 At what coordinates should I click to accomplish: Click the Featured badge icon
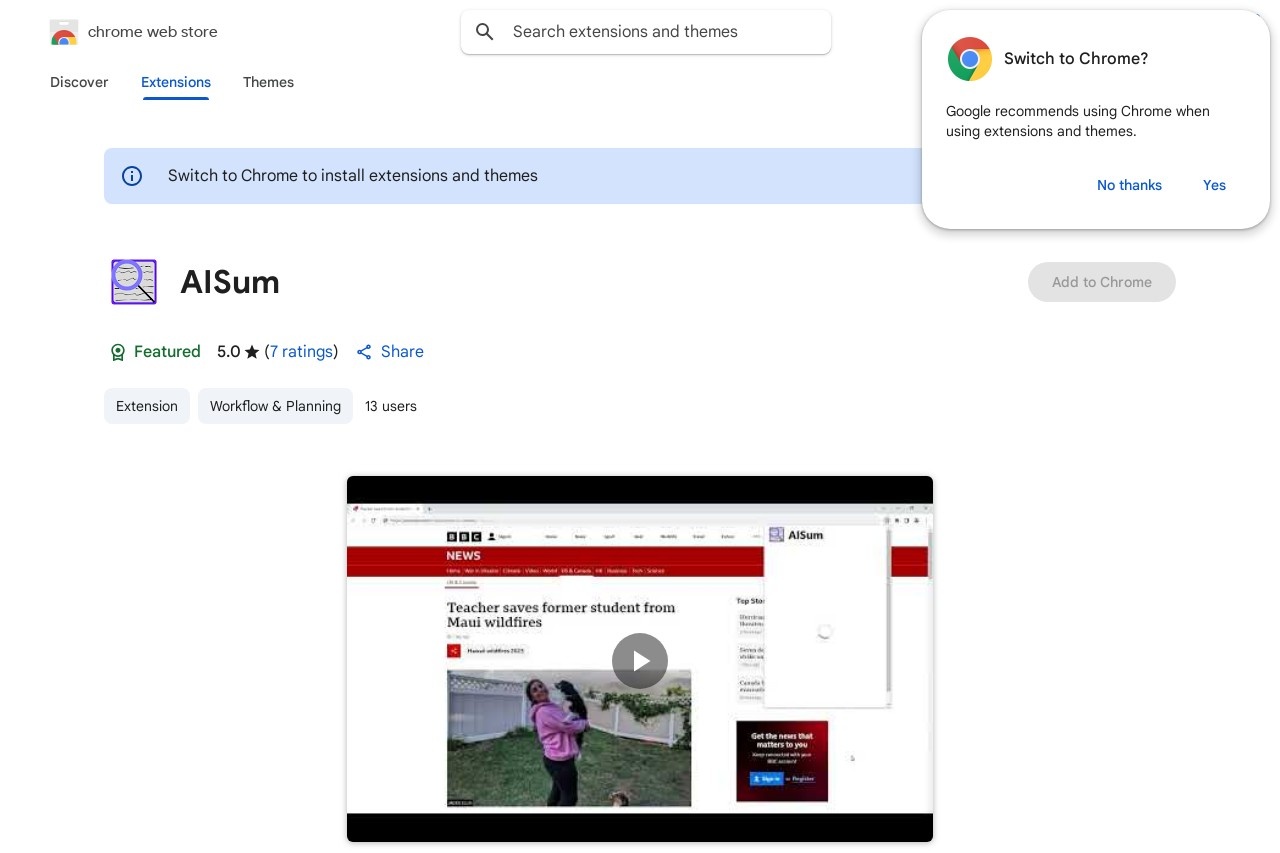(118, 352)
